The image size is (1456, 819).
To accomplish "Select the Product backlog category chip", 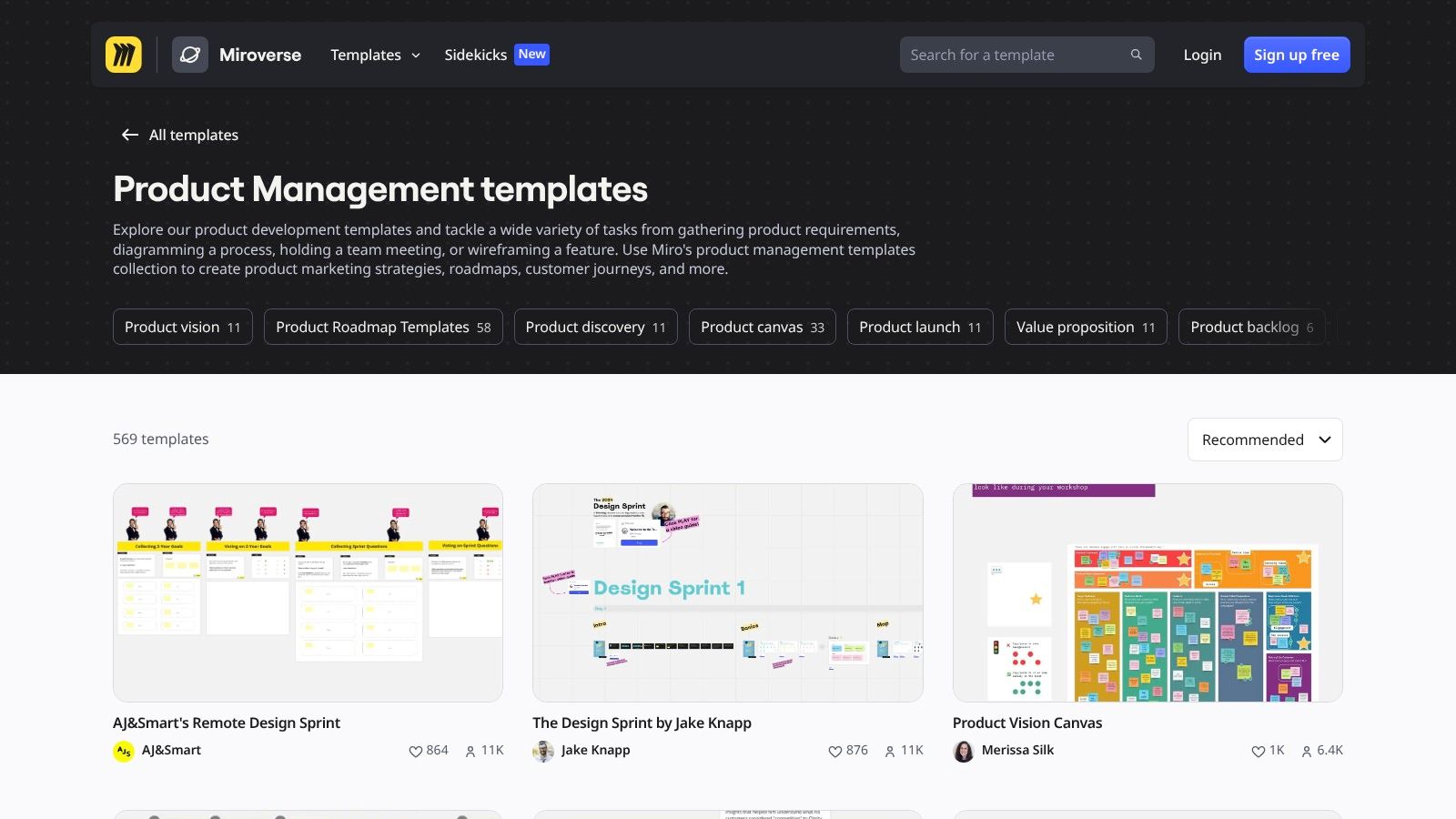I will tap(1252, 327).
